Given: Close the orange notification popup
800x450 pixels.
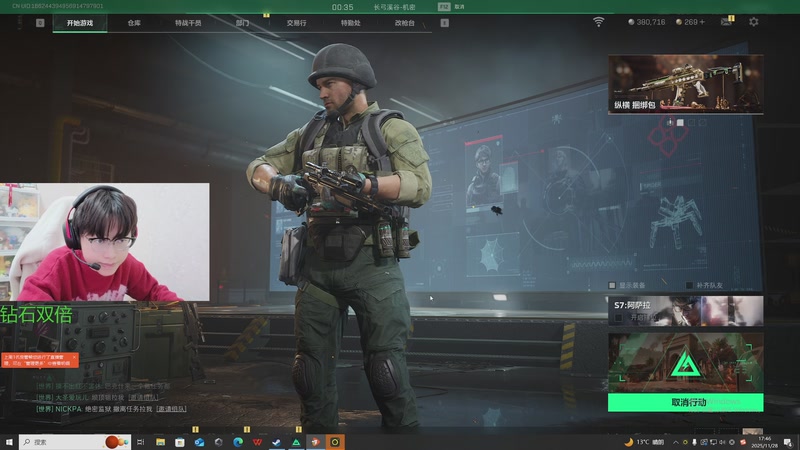Looking at the screenshot, I should tap(74, 357).
